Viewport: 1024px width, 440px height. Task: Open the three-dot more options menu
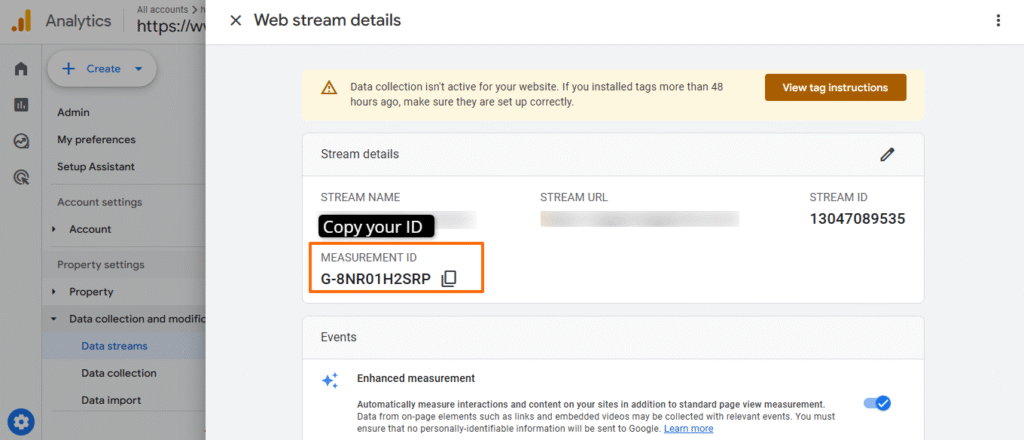point(997,20)
